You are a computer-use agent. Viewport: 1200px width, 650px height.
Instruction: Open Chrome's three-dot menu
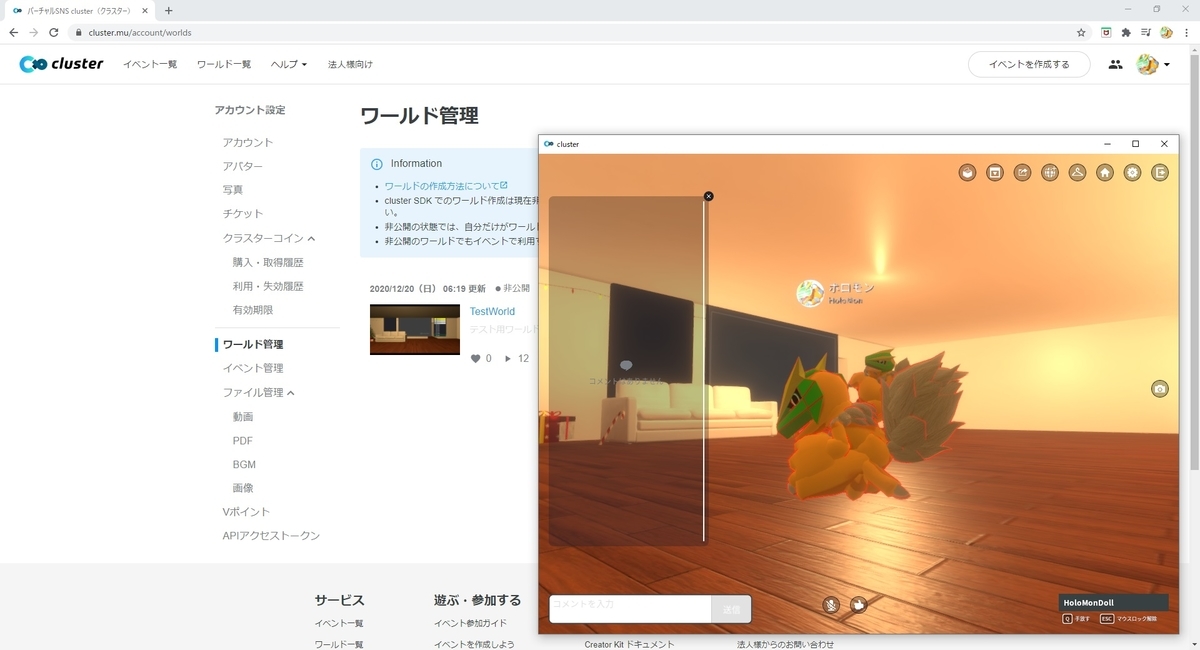(1185, 32)
